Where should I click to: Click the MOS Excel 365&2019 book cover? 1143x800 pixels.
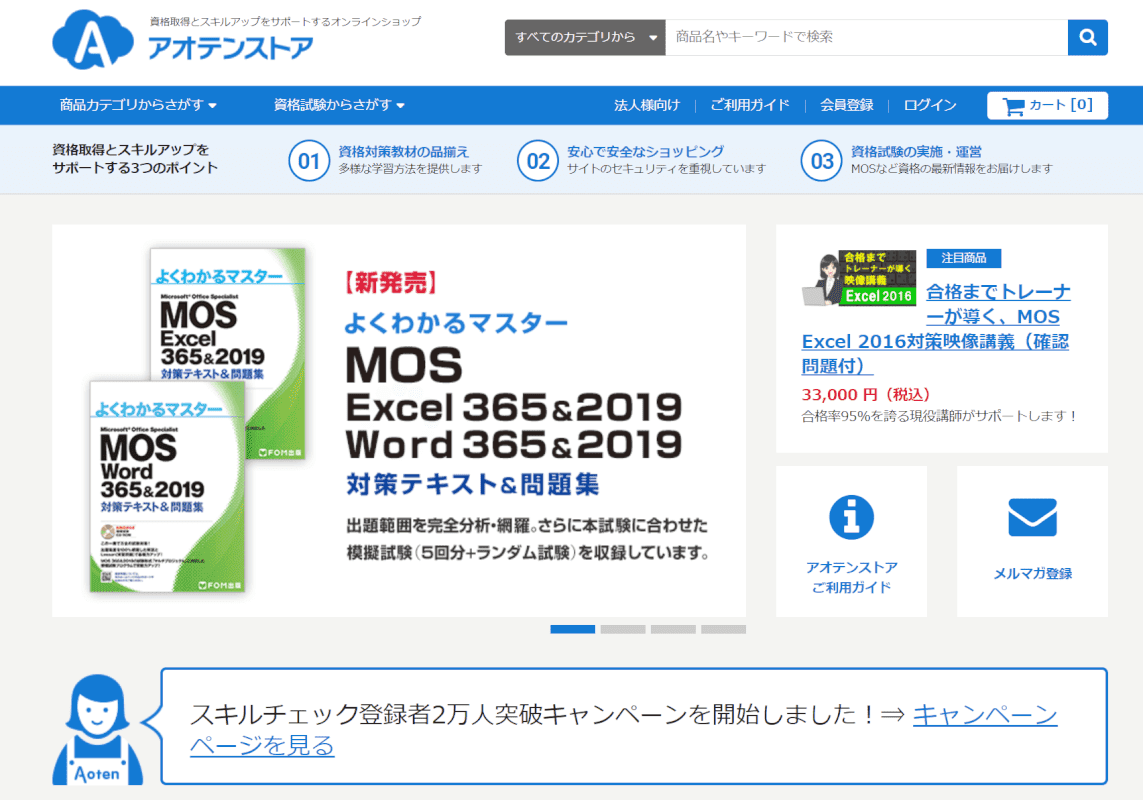pos(227,353)
